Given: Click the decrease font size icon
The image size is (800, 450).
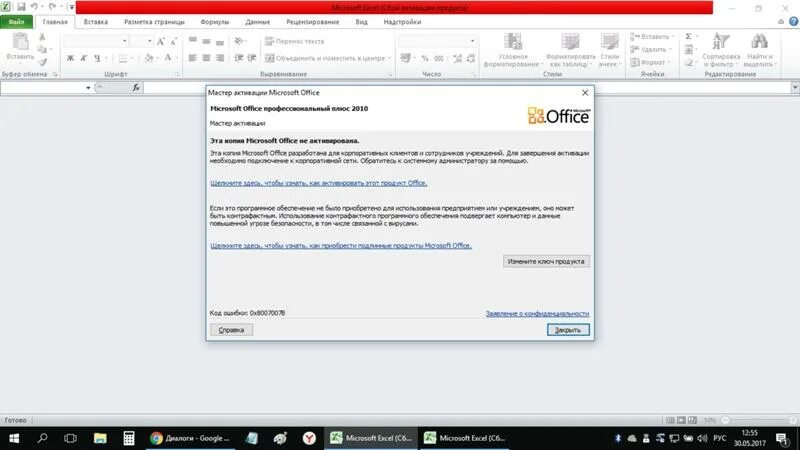Looking at the screenshot, I should click(173, 41).
